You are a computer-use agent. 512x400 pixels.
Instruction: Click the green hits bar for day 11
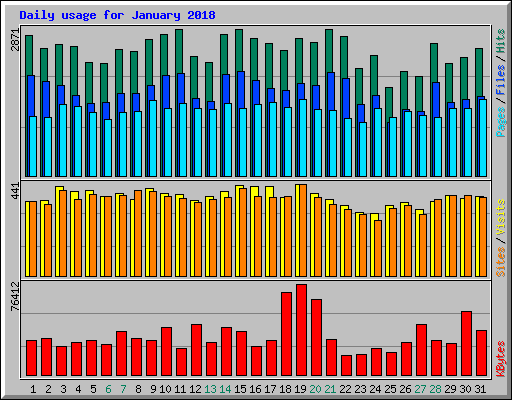coord(179,51)
